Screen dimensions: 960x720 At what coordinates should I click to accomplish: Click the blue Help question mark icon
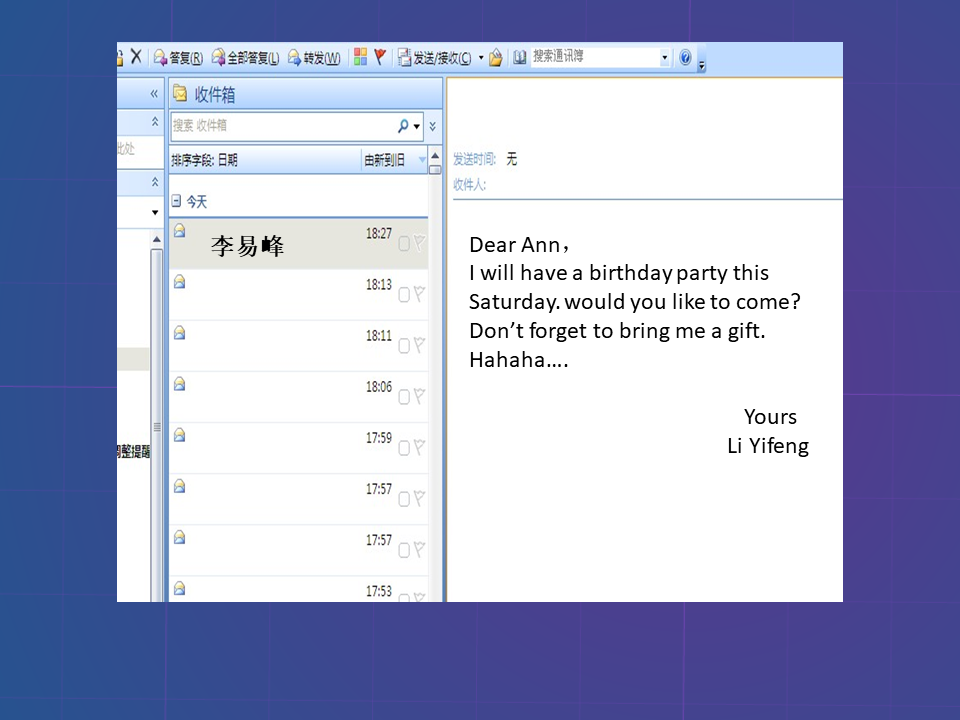(x=685, y=57)
